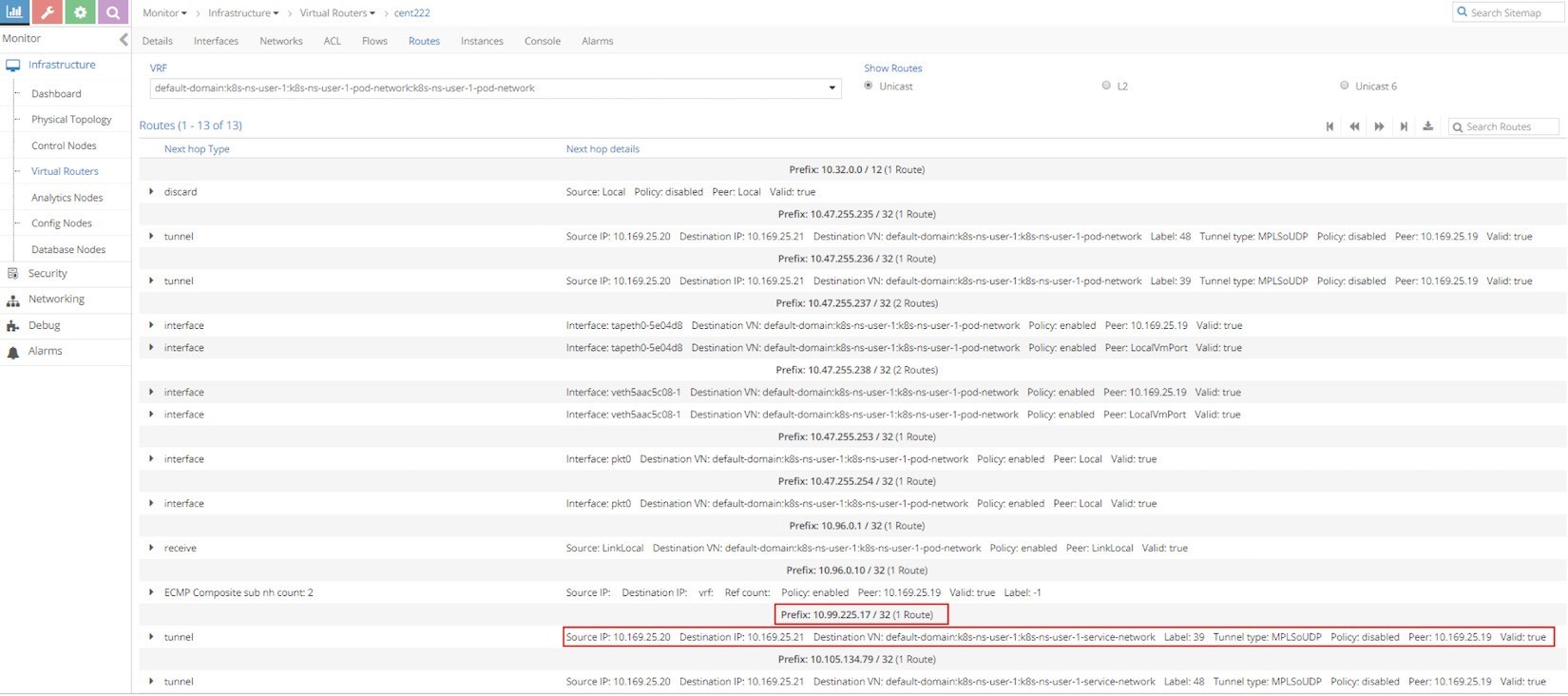Click prefix 10.47.255.238 / 32 heading
1568x696 pixels.
(857, 370)
